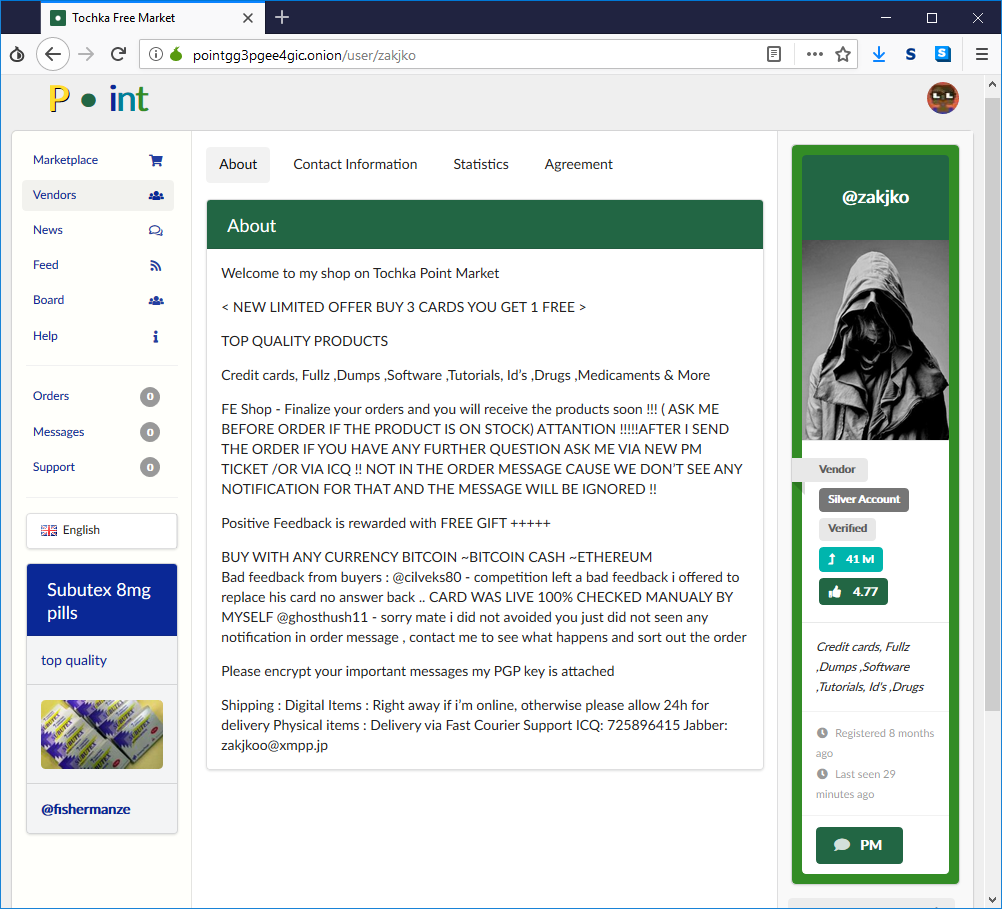
Task: Click the blue Skype extension icon
Action: 943,54
